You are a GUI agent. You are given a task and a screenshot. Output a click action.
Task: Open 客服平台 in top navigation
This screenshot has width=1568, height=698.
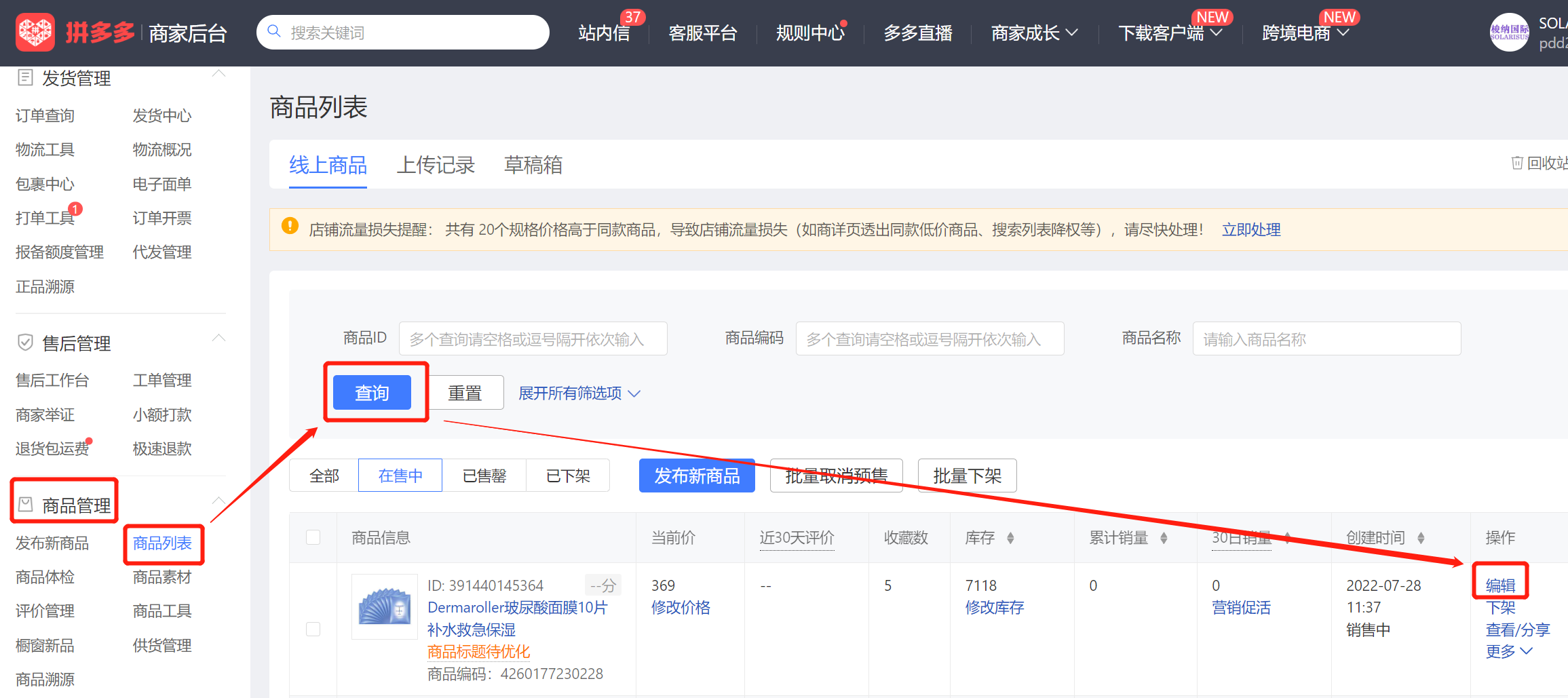coord(702,33)
